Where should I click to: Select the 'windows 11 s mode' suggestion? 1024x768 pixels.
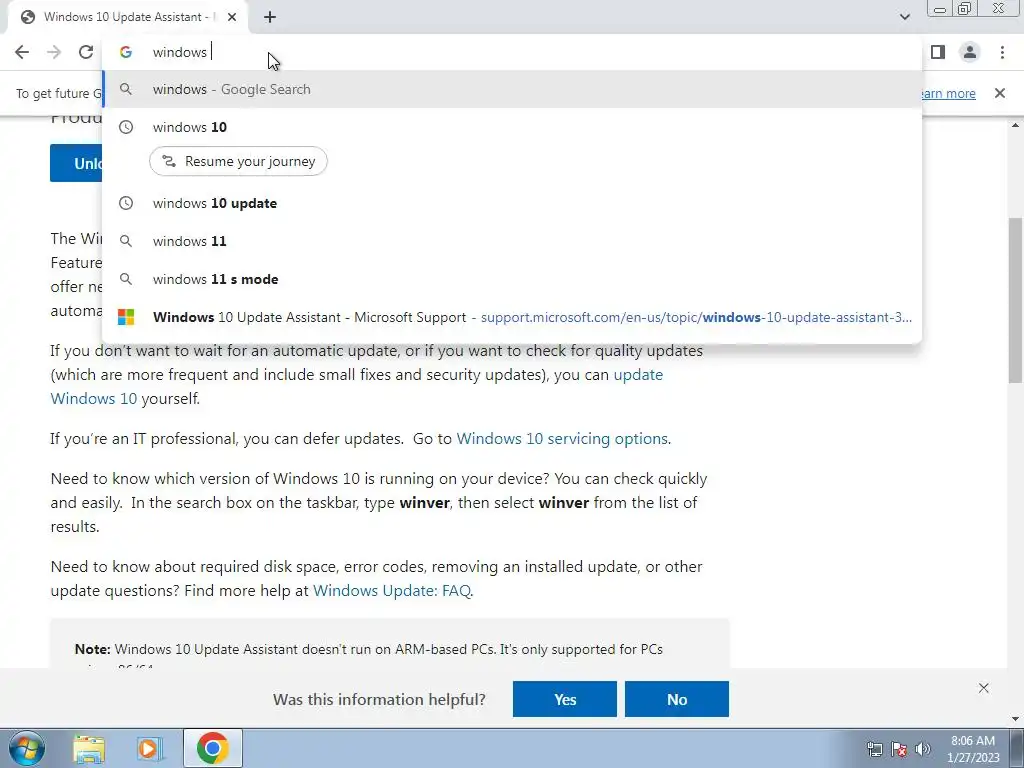(512, 279)
